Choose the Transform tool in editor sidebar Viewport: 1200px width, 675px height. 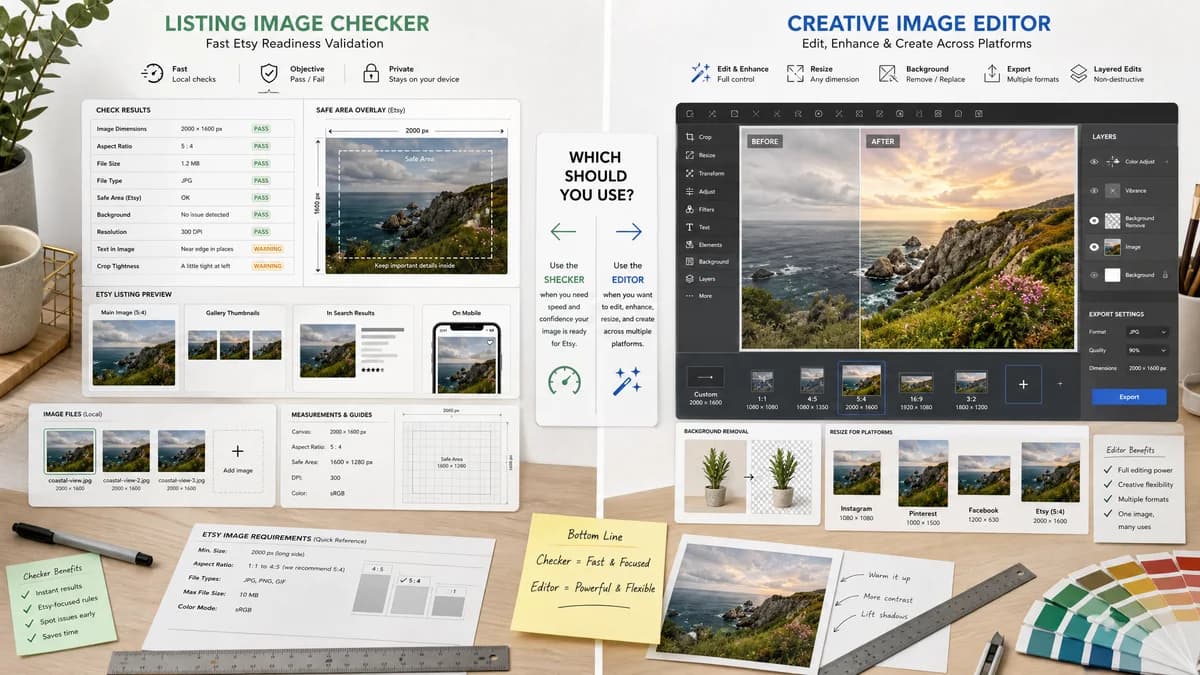(704, 173)
